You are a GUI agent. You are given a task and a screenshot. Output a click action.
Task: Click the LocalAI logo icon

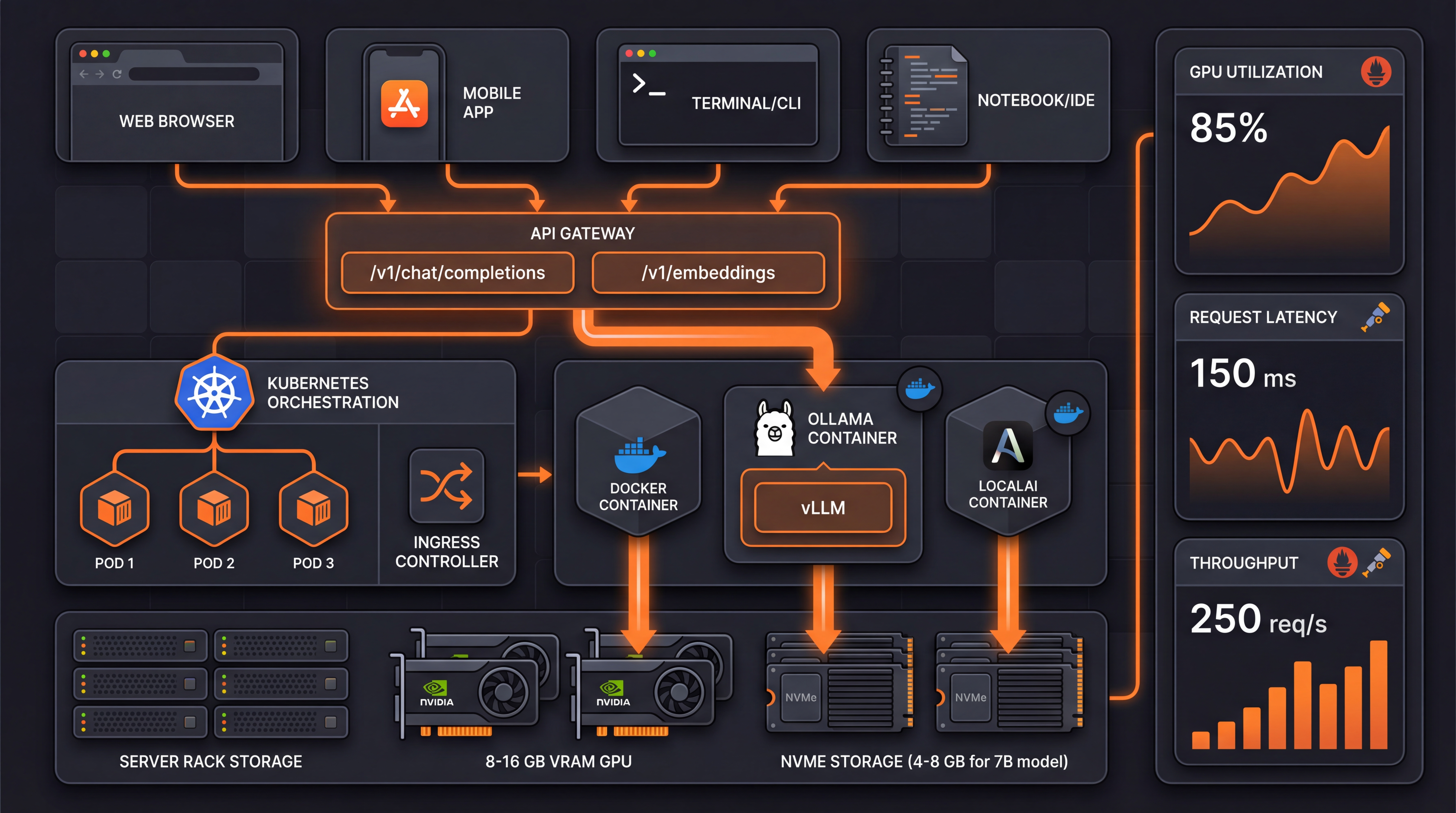(1008, 445)
